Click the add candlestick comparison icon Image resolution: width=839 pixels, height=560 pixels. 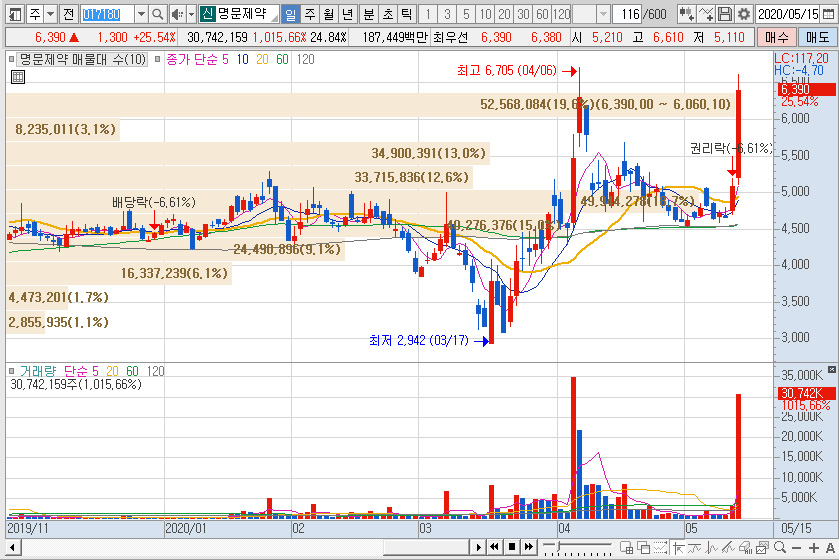coord(687,14)
